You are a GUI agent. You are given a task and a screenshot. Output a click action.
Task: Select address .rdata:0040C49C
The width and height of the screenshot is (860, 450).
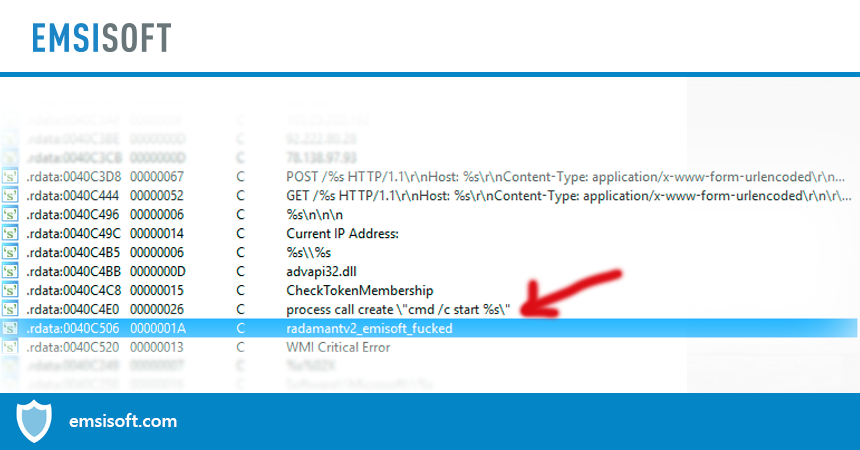73,233
